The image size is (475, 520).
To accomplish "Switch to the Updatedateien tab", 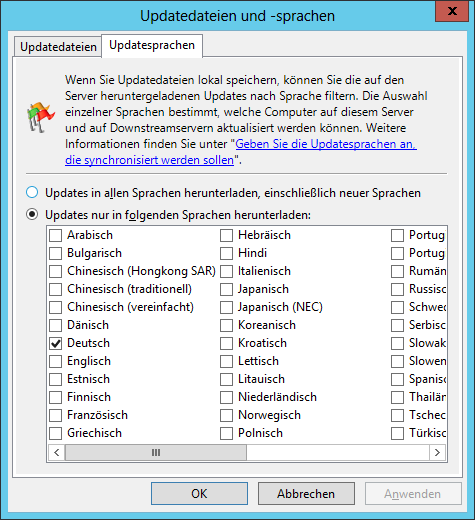I will [58, 47].
